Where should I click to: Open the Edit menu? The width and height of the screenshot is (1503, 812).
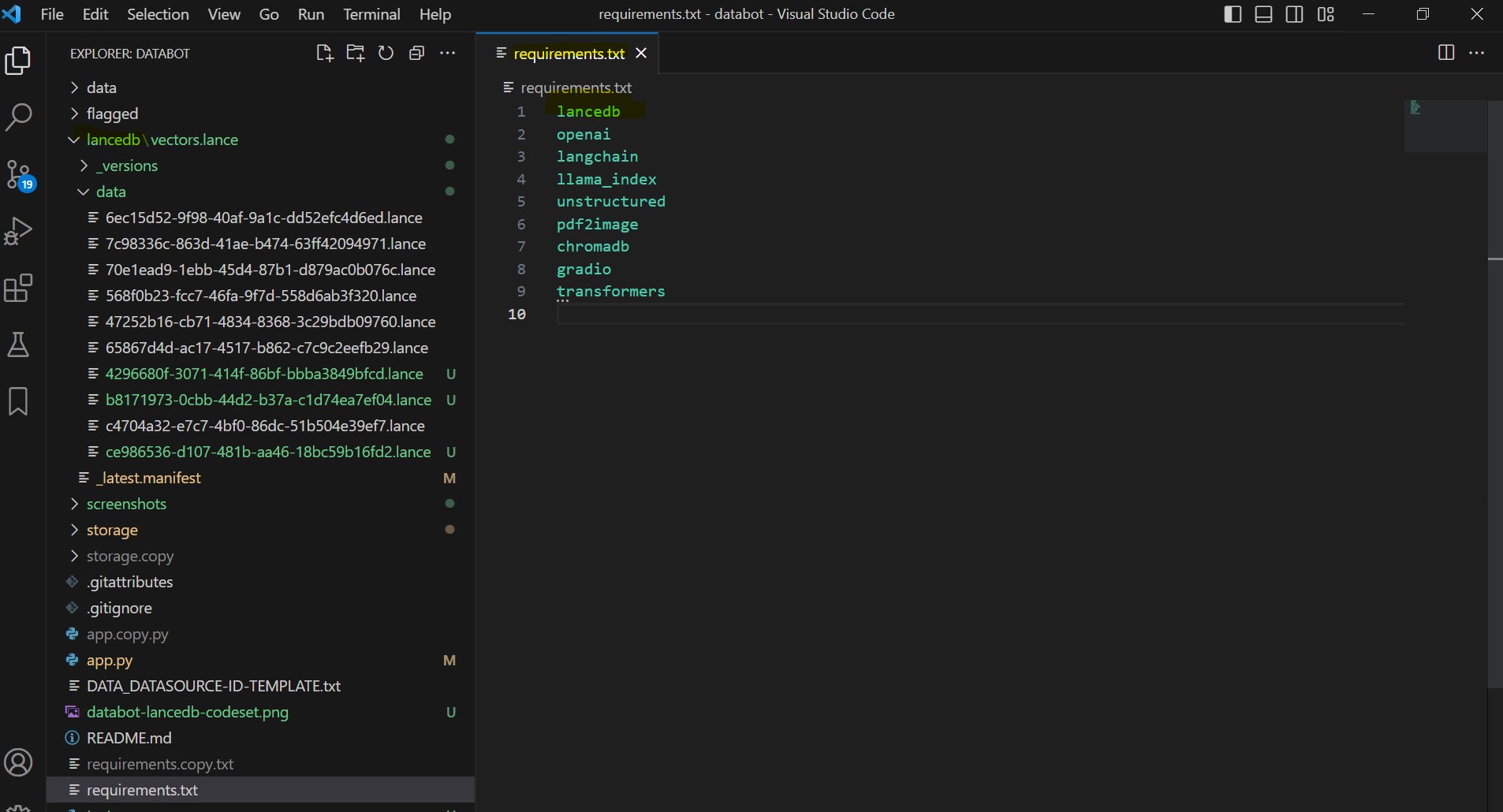pyautogui.click(x=95, y=14)
